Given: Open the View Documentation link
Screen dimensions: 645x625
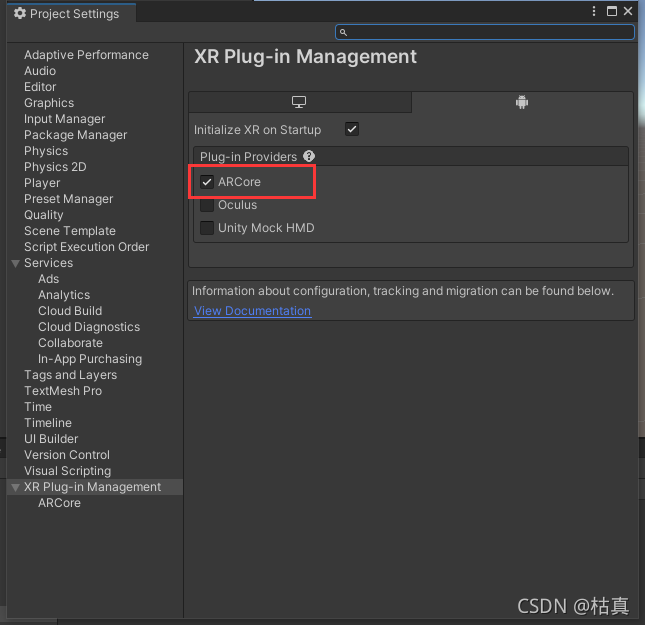Looking at the screenshot, I should [252, 311].
